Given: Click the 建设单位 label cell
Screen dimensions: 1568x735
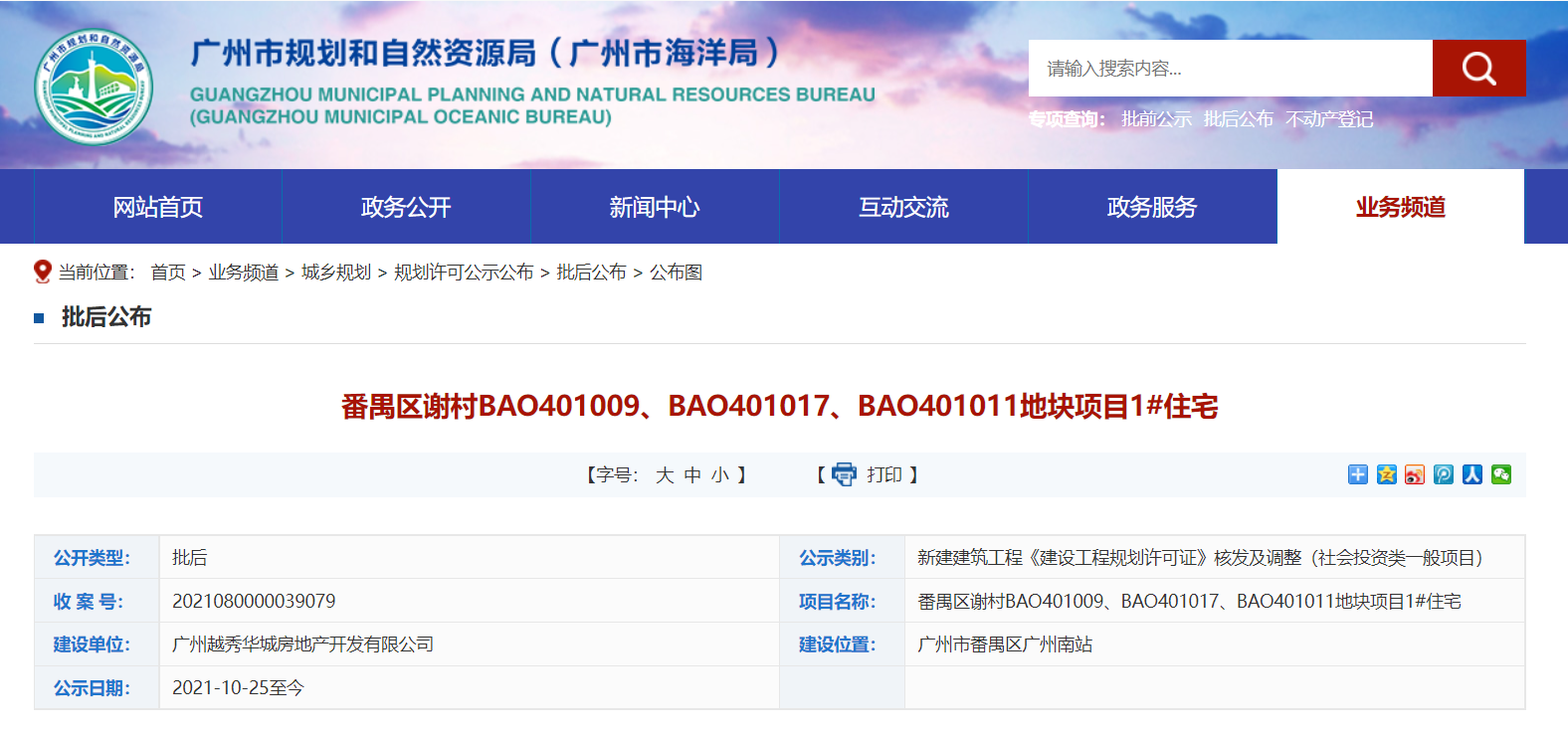Looking at the screenshot, I should click(x=97, y=644).
